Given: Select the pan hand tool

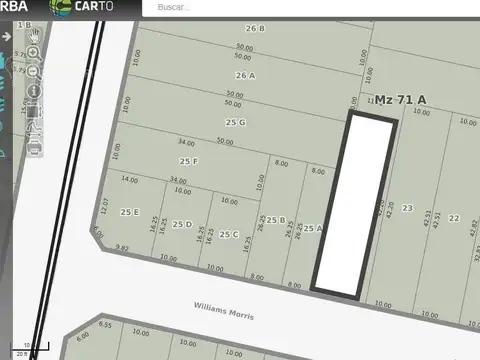Looking at the screenshot, I should pos(34,35).
